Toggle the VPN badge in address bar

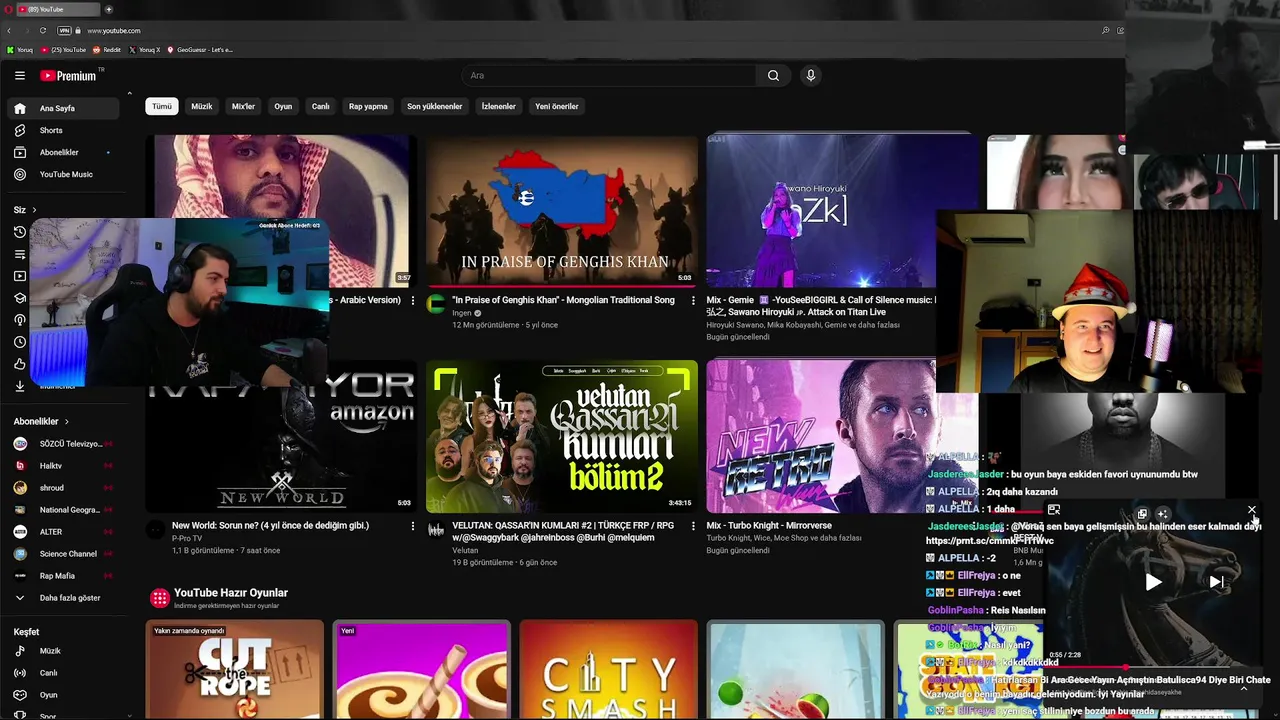click(x=64, y=31)
